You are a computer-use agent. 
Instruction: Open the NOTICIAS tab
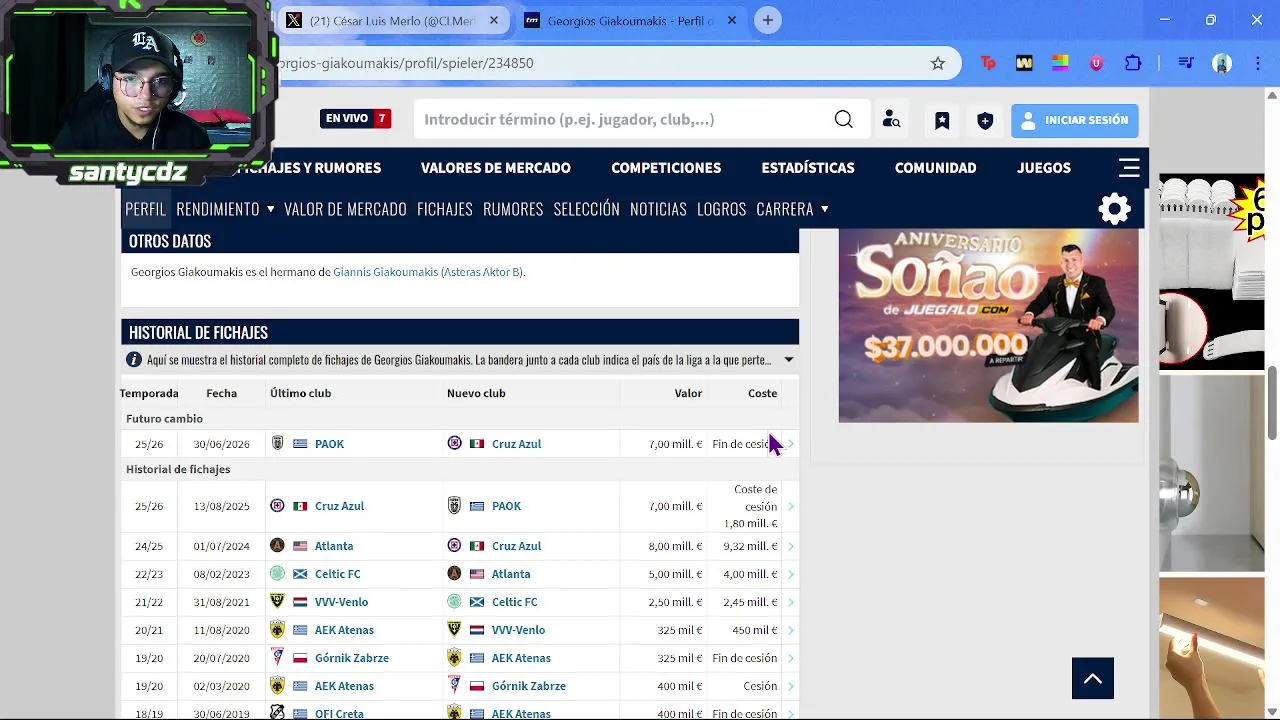point(658,209)
